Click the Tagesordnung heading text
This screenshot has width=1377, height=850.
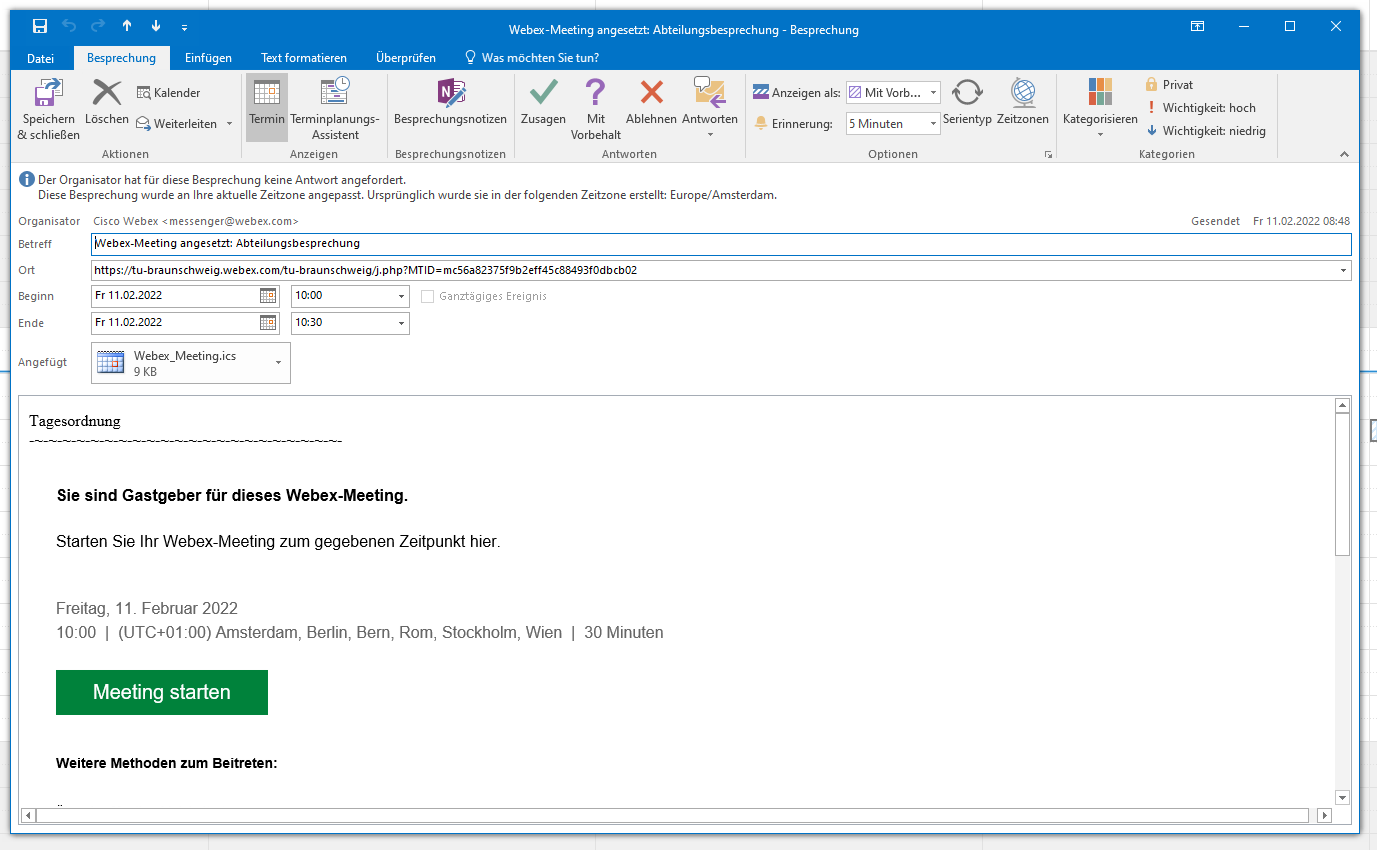pyautogui.click(x=75, y=421)
